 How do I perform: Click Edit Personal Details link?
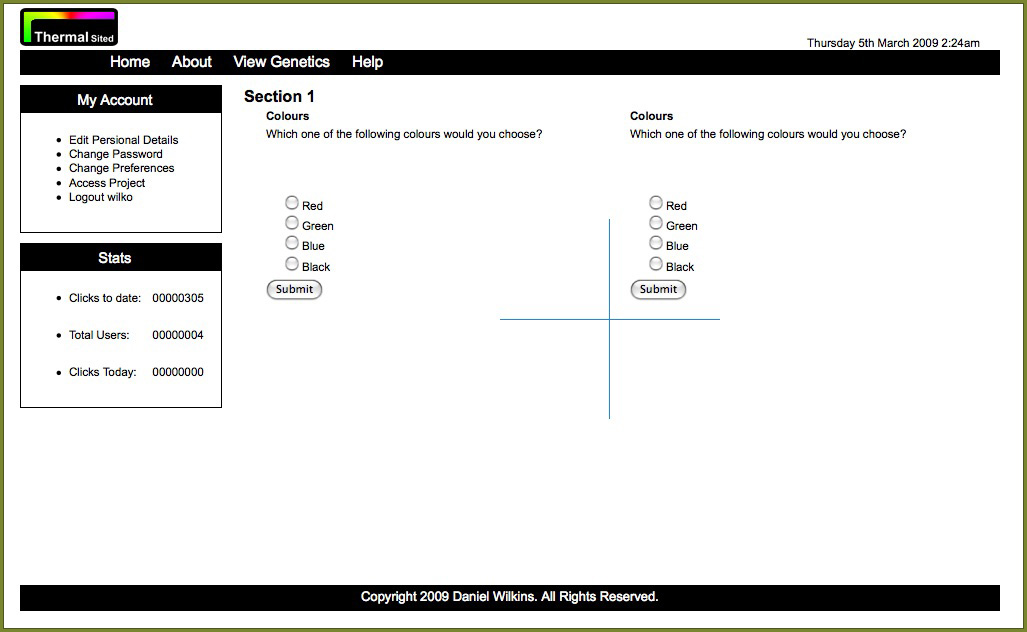[x=123, y=140]
